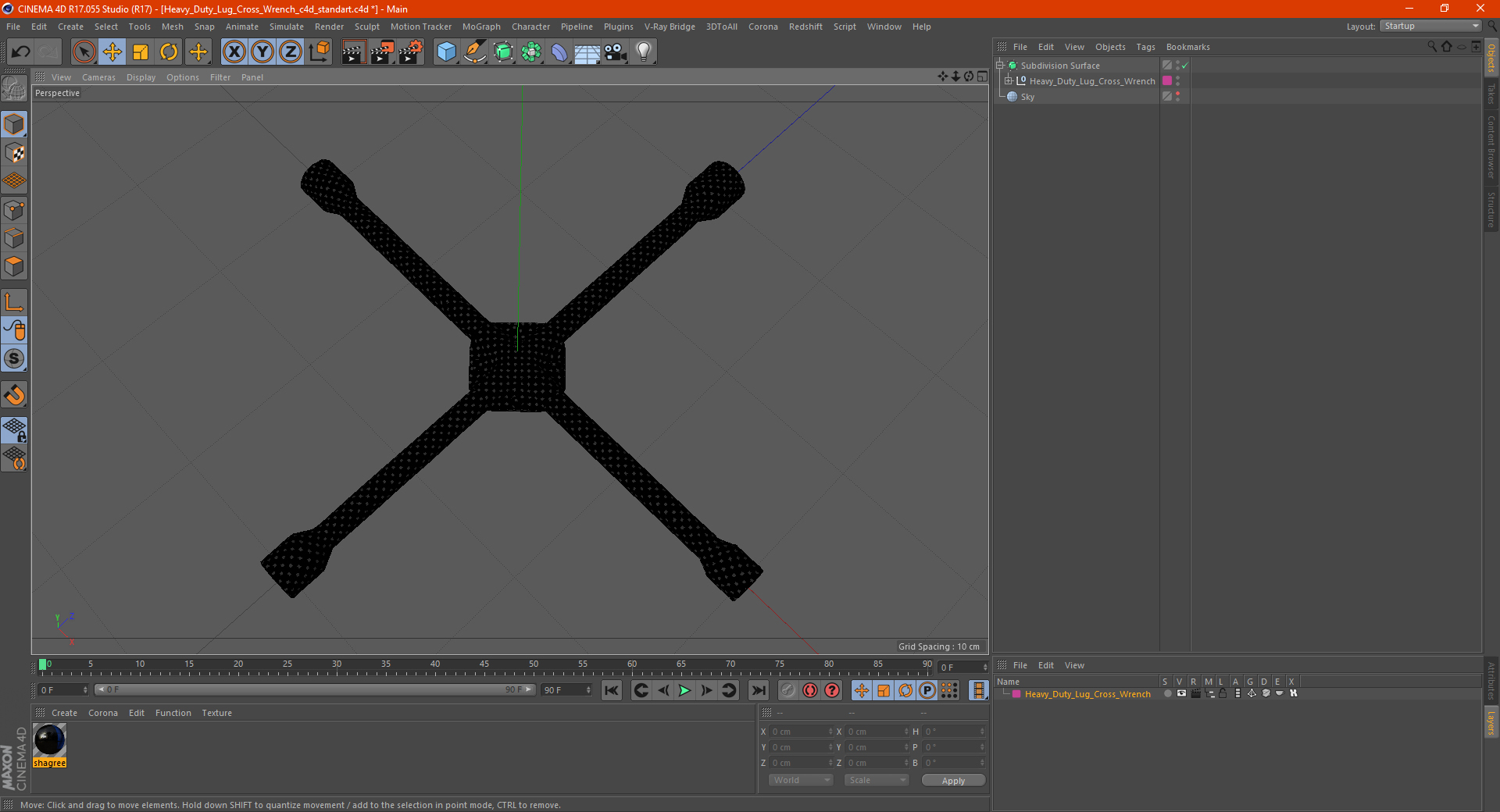Open the Layout Startup dropdown
Viewport: 1500px width, 812px height.
1431,26
